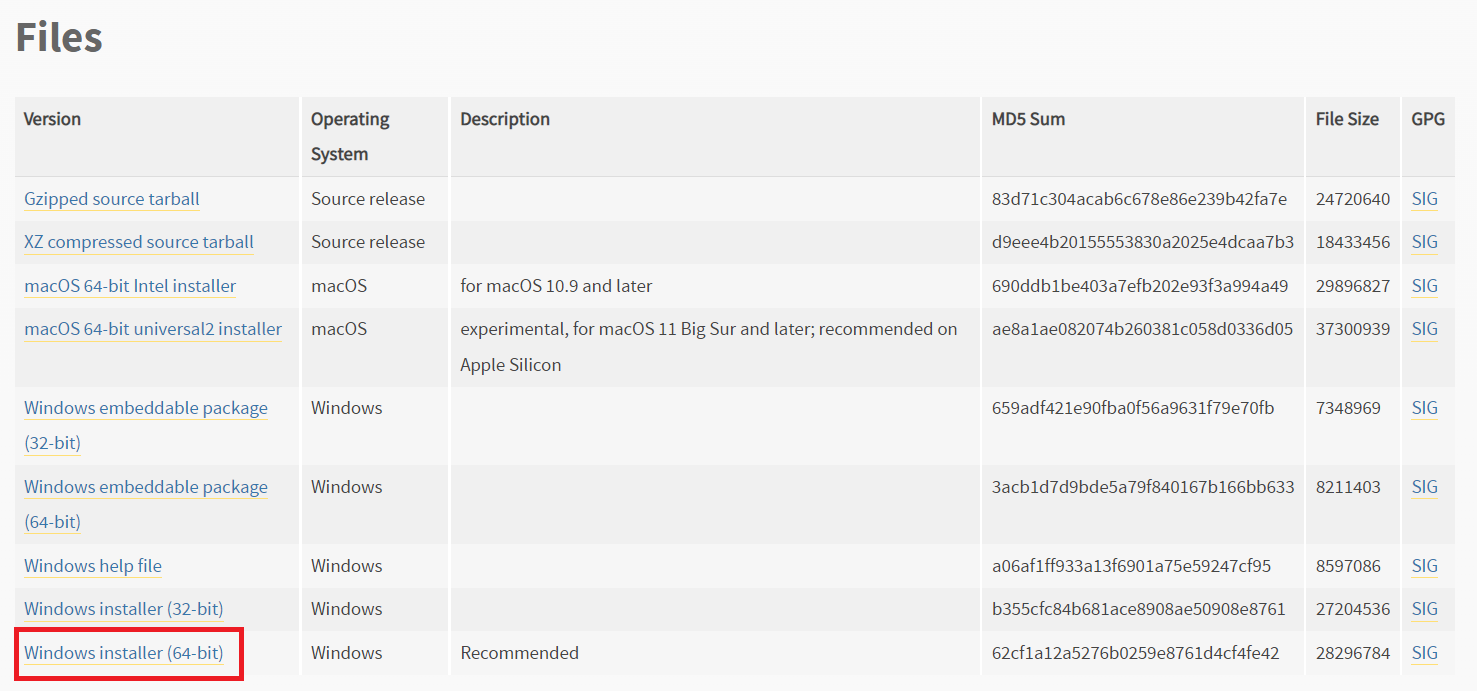Download the XZ compressed source tarball

pyautogui.click(x=138, y=242)
